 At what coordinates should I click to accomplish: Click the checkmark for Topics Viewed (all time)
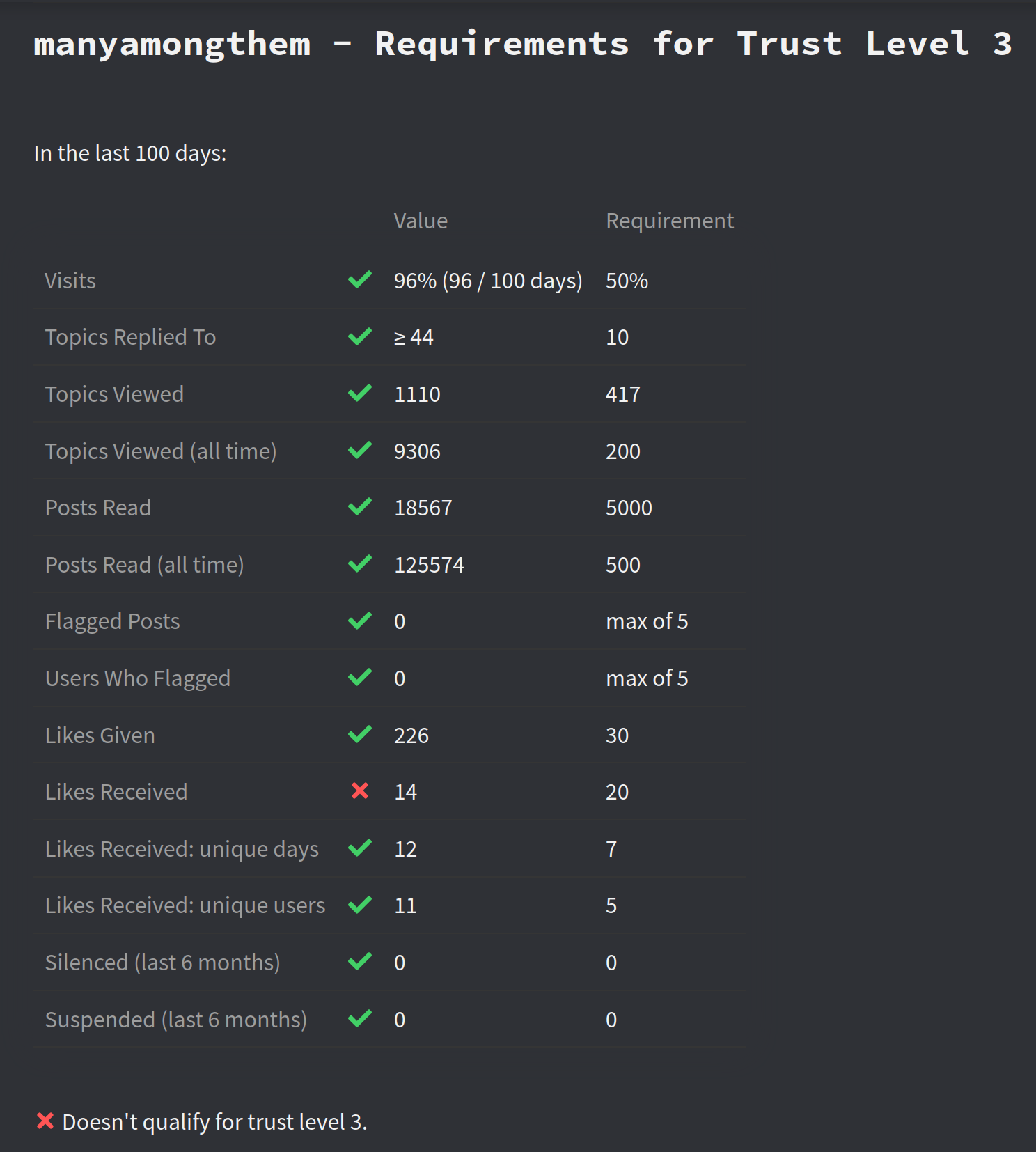point(360,451)
